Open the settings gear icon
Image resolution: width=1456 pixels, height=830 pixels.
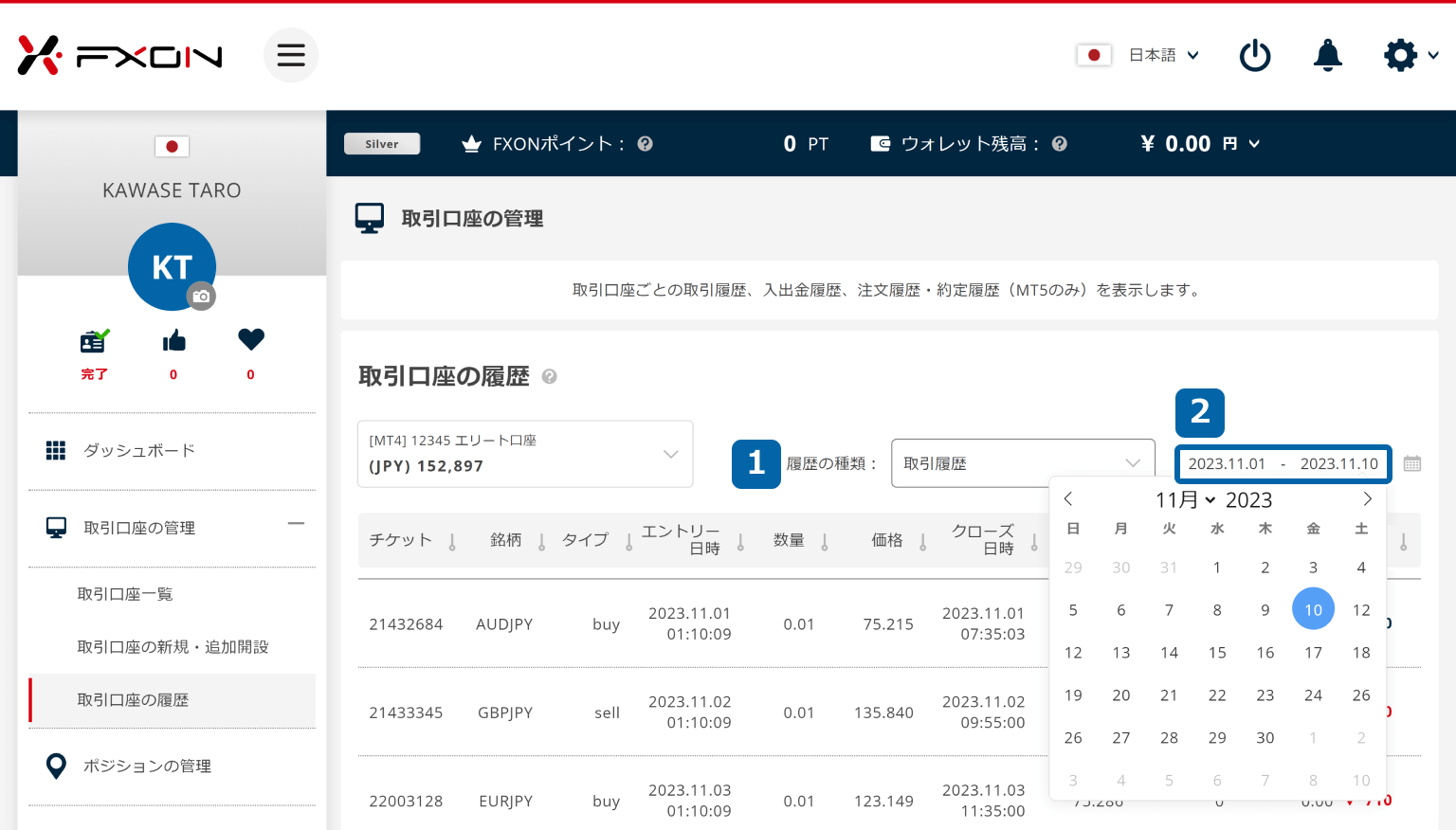(x=1400, y=55)
